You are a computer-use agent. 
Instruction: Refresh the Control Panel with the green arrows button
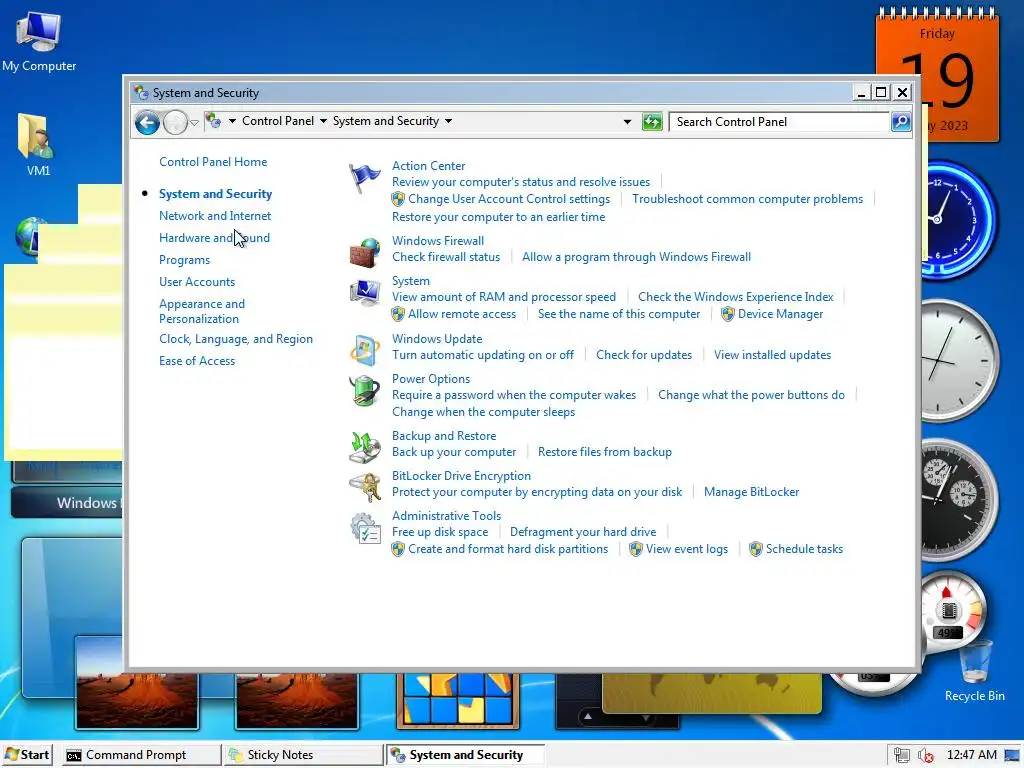(652, 121)
